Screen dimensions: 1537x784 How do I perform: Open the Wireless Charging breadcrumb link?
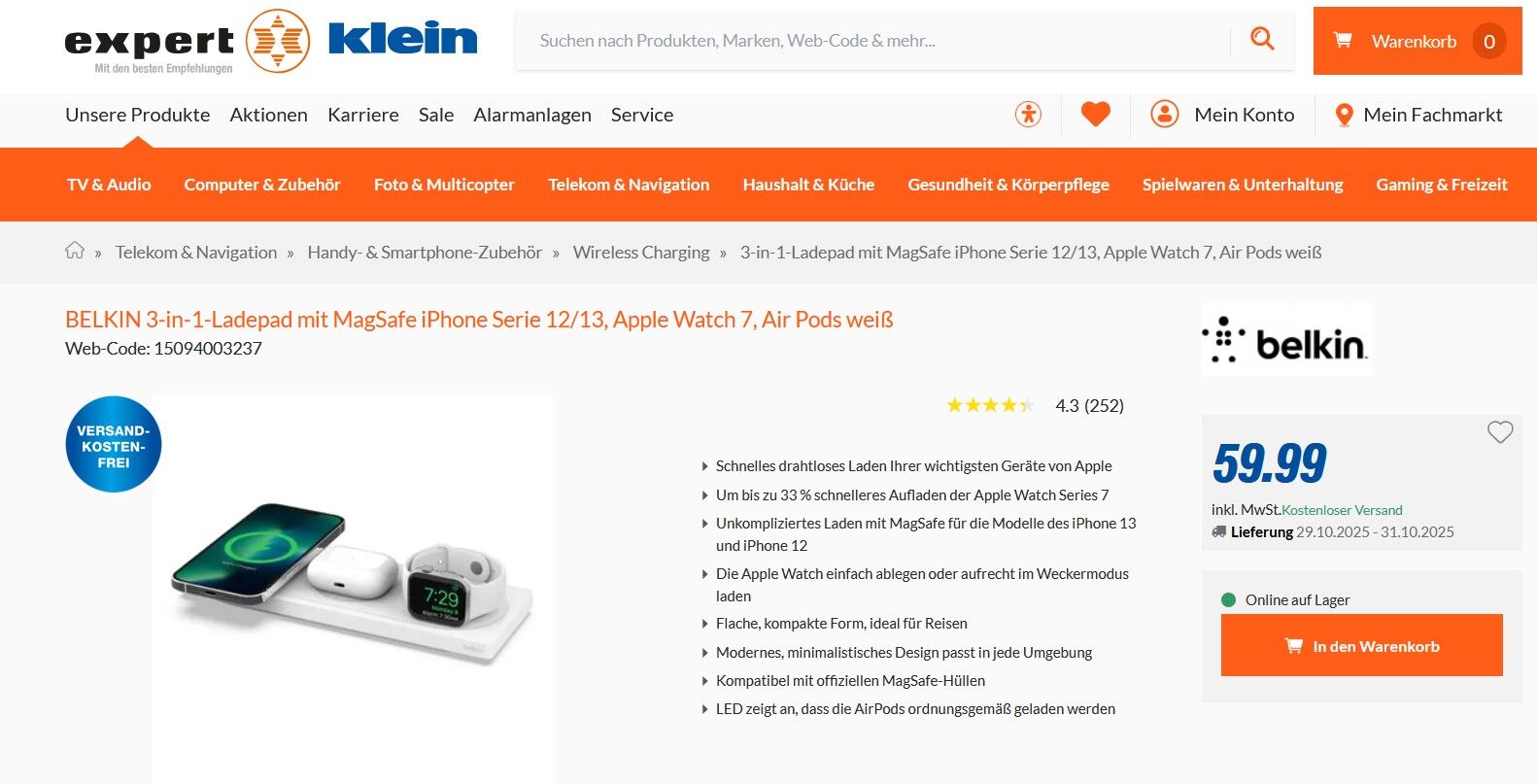click(641, 253)
